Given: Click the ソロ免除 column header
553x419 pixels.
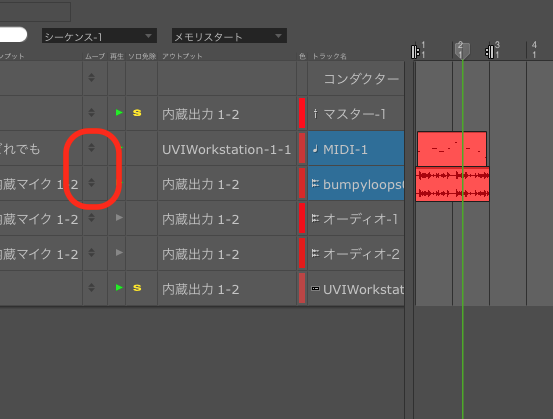Looking at the screenshot, I should point(142,56).
